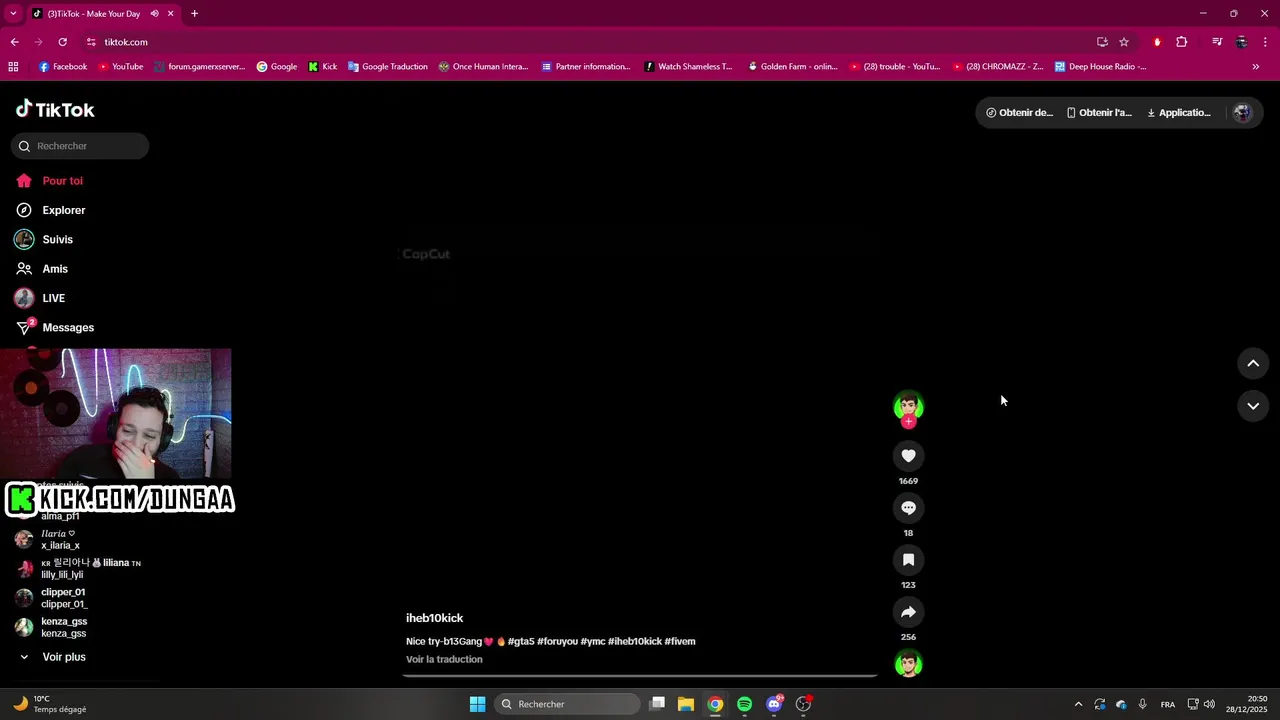
Task: Open File Explorer from taskbar
Action: click(685, 704)
